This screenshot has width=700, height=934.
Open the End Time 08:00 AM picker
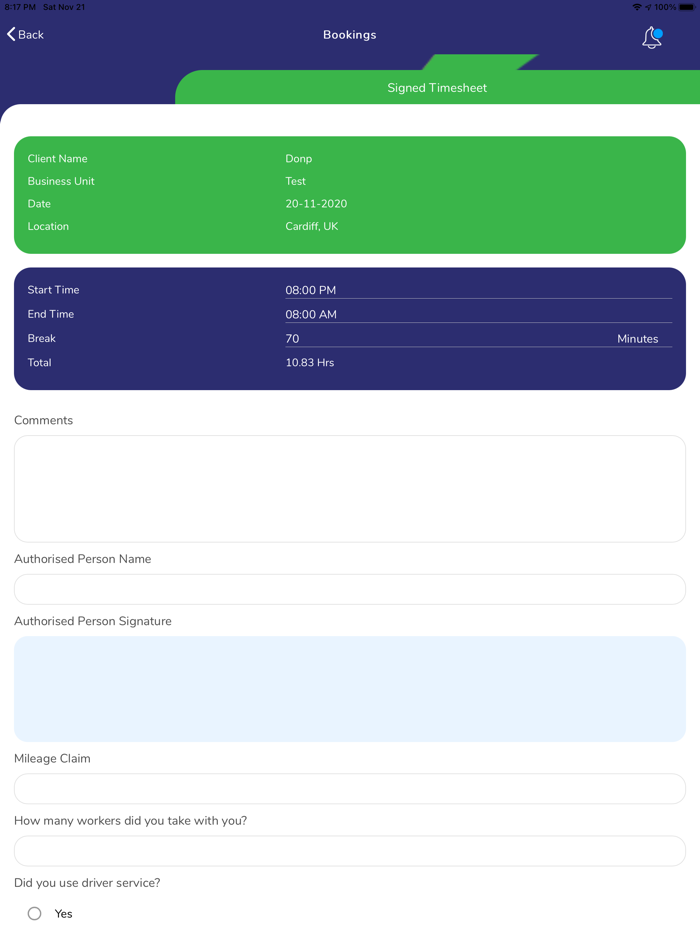[x=478, y=314]
